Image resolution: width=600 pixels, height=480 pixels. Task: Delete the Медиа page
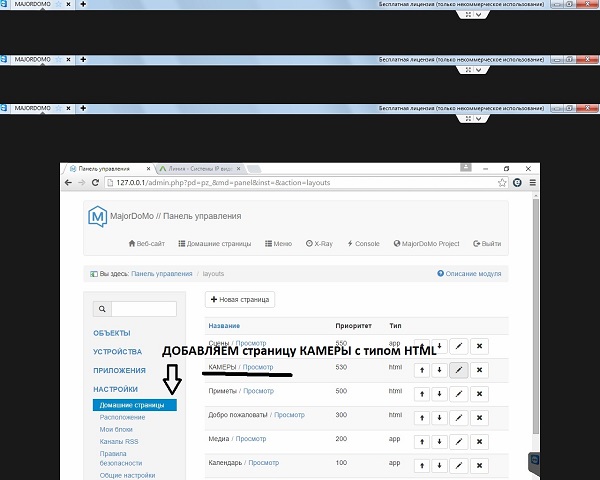click(479, 442)
